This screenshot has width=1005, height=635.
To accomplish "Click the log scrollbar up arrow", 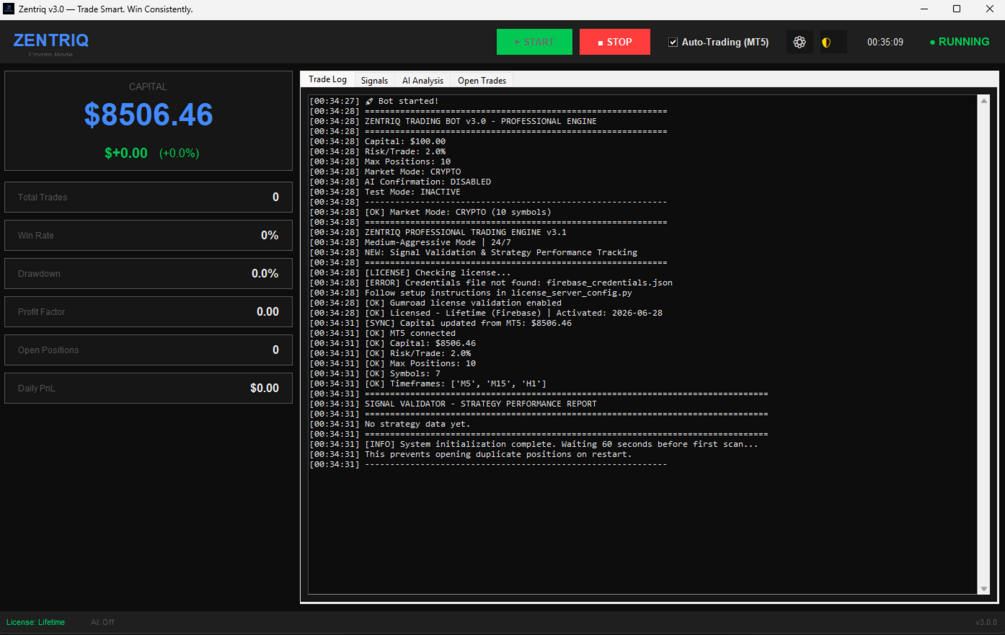I will [984, 101].
